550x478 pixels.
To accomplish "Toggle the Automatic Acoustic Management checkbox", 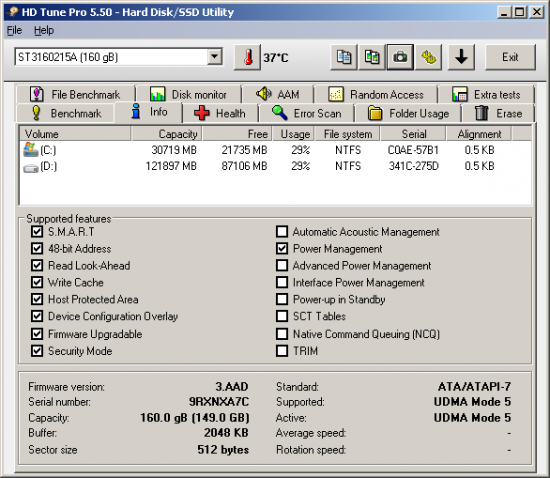I will (282, 231).
